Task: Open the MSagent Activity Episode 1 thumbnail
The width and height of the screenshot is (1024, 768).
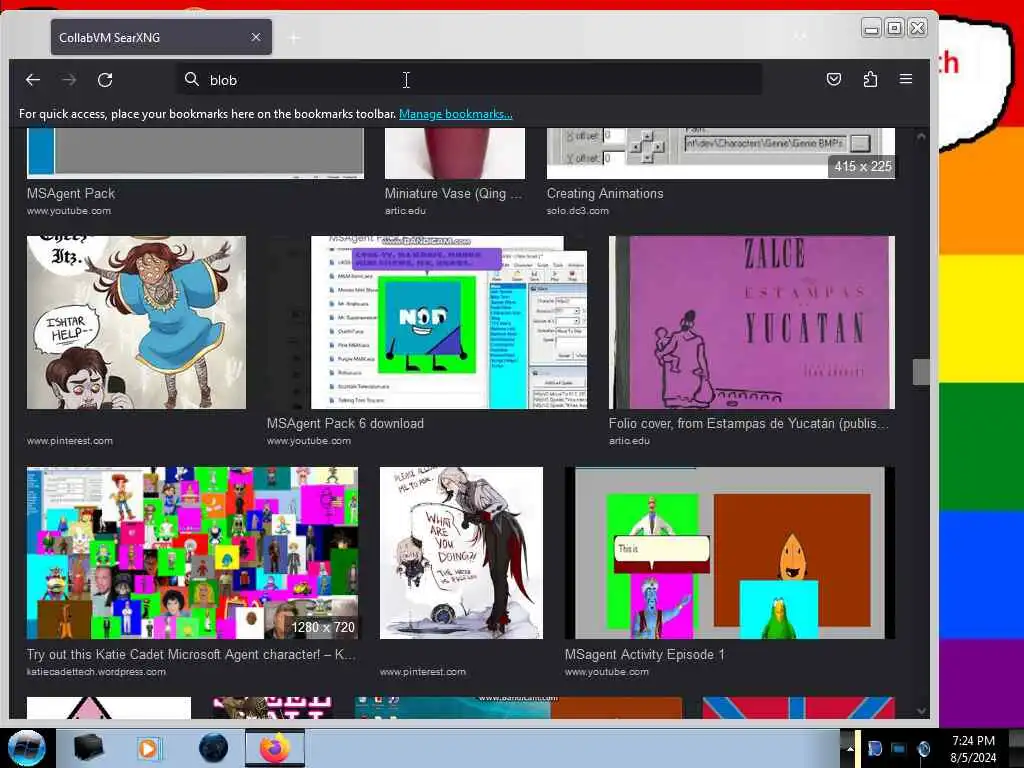Action: pyautogui.click(x=729, y=552)
